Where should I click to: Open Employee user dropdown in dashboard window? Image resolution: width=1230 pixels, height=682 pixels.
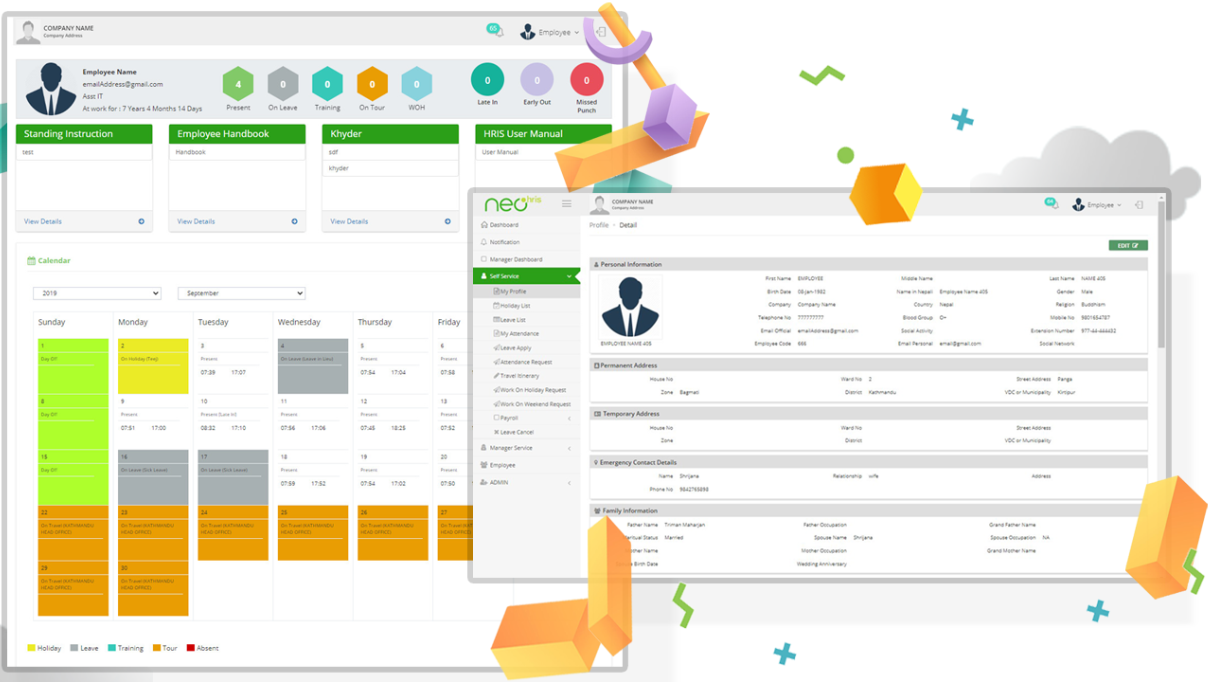click(x=549, y=32)
